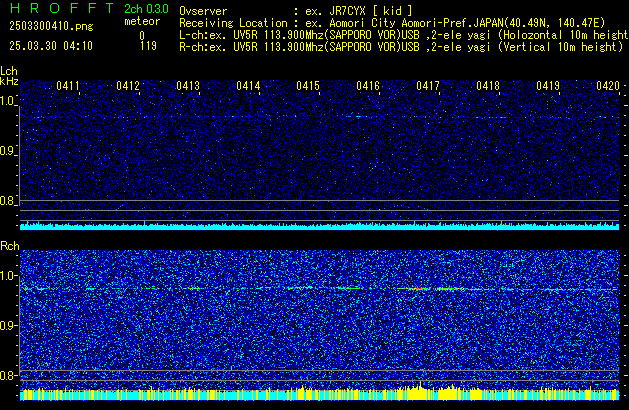The image size is (629, 410).
Task: Click the Rch 0.9 frequency label
Action: [x=8, y=325]
